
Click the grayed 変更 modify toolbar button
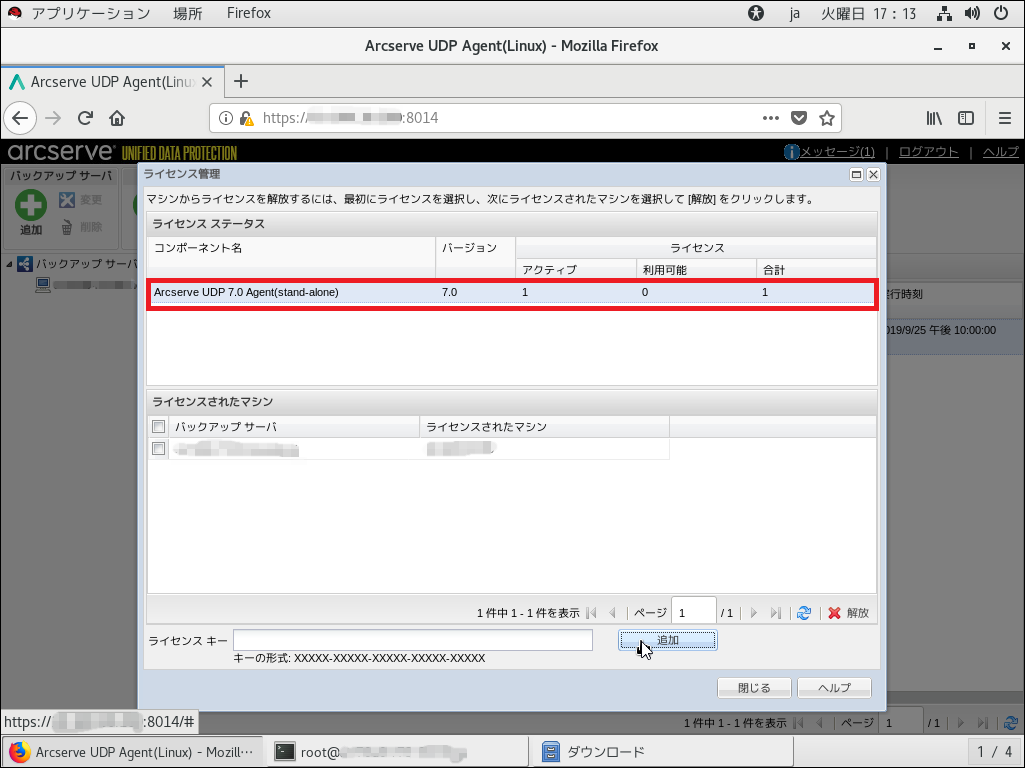80,200
